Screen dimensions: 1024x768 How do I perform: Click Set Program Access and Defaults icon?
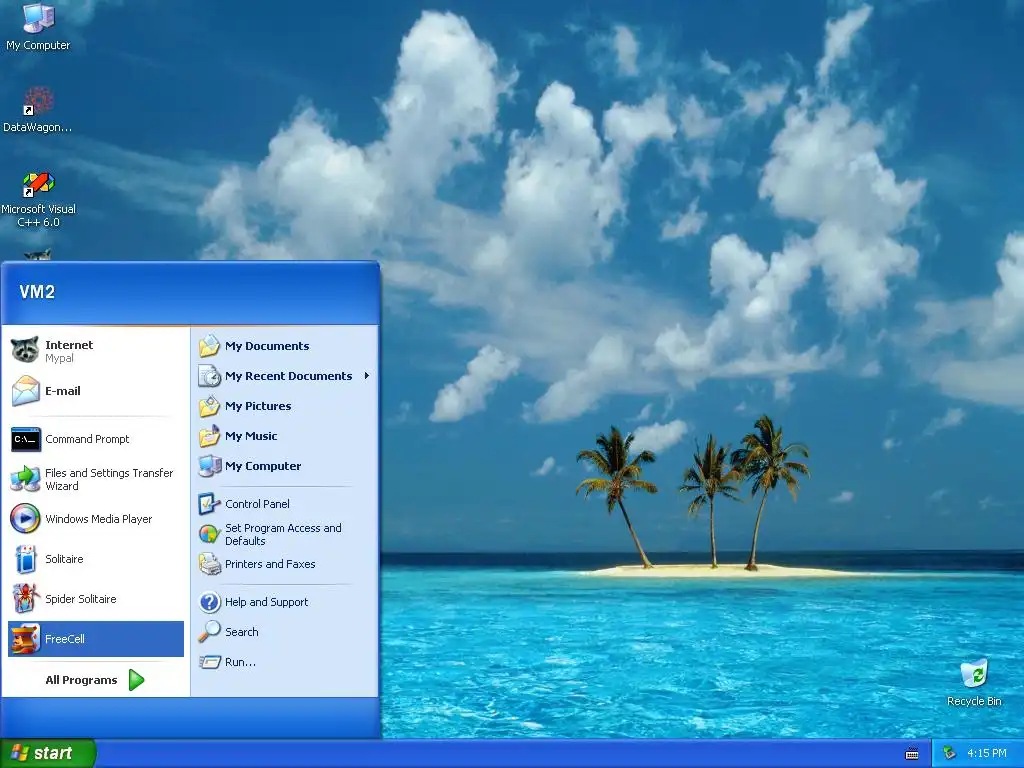[210, 534]
